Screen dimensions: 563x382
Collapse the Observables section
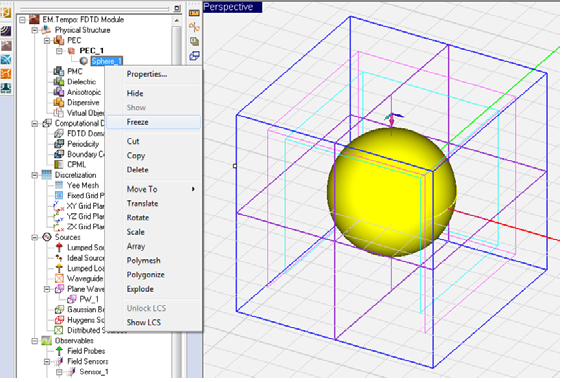34,341
